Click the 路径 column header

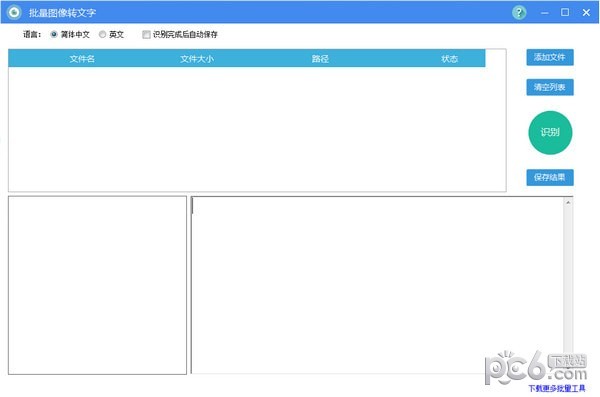(x=320, y=59)
